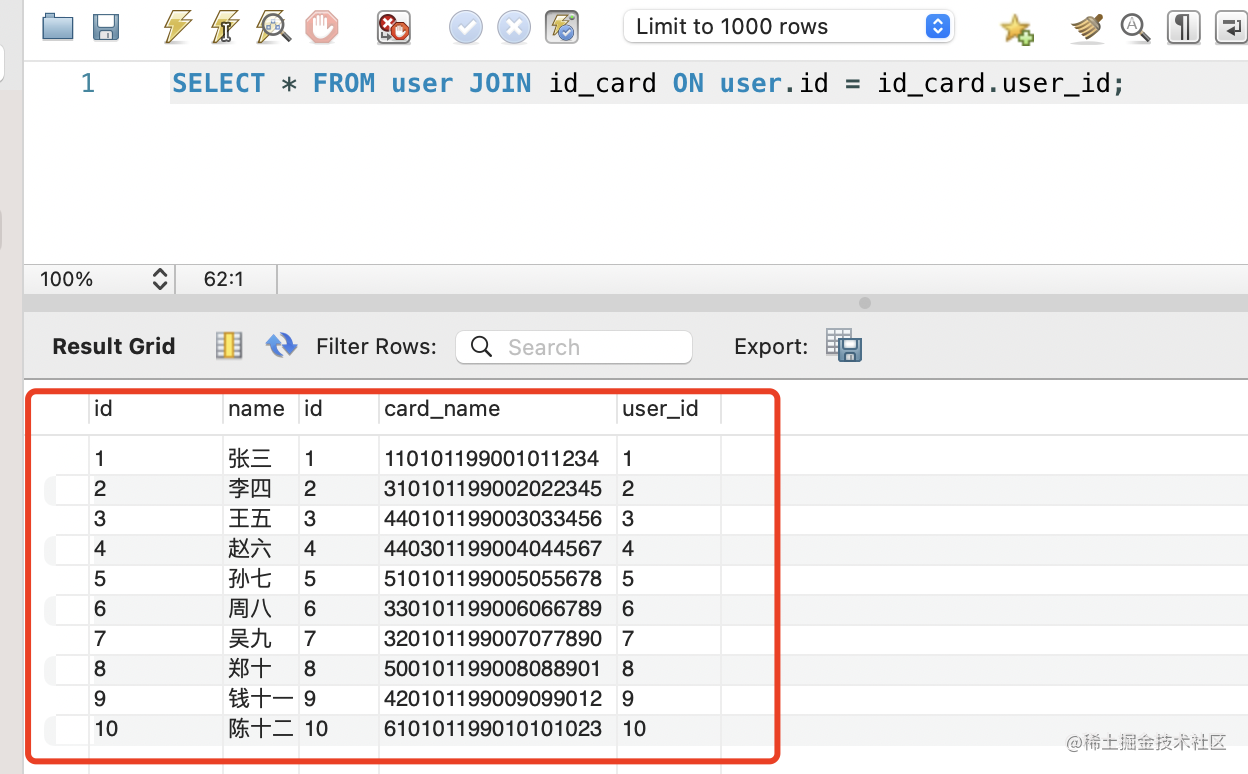This screenshot has height=774, width=1248.
Task: Click card number 440101199003033456
Action: click(x=493, y=519)
